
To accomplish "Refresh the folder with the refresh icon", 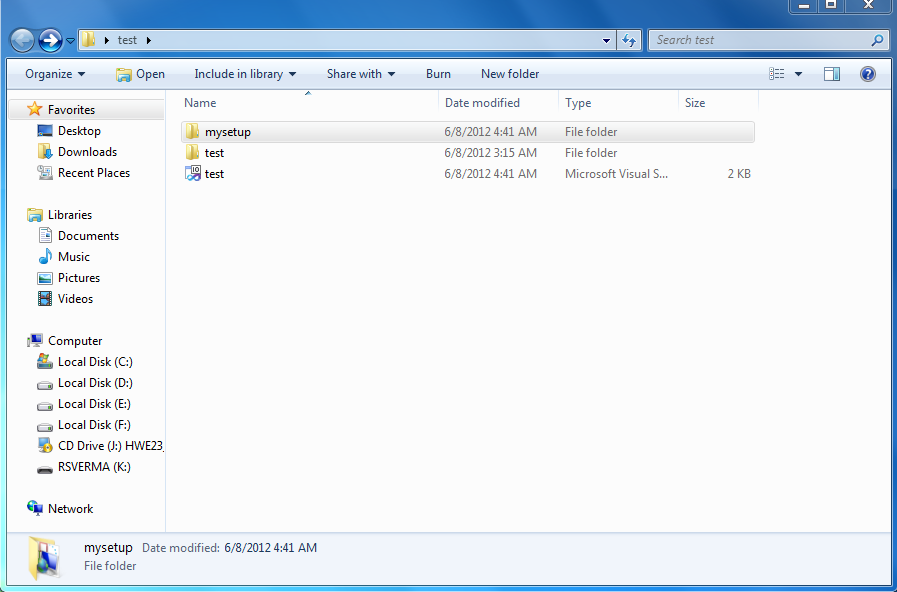I will tap(629, 41).
